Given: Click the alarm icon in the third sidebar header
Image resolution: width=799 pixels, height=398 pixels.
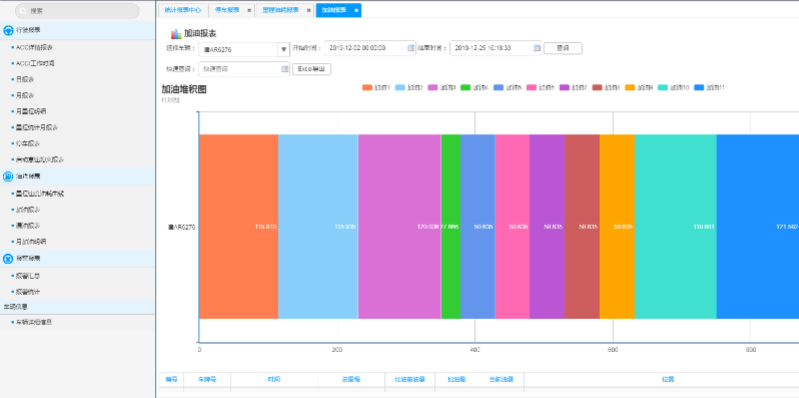Looking at the screenshot, I should point(8,259).
